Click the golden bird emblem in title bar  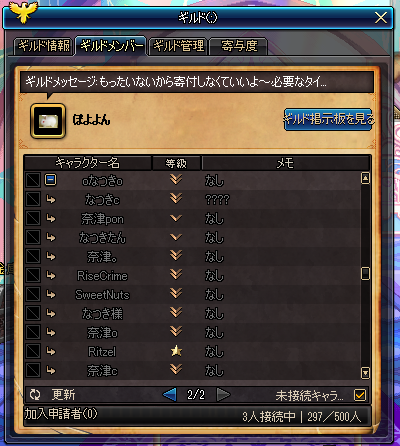click(x=23, y=13)
